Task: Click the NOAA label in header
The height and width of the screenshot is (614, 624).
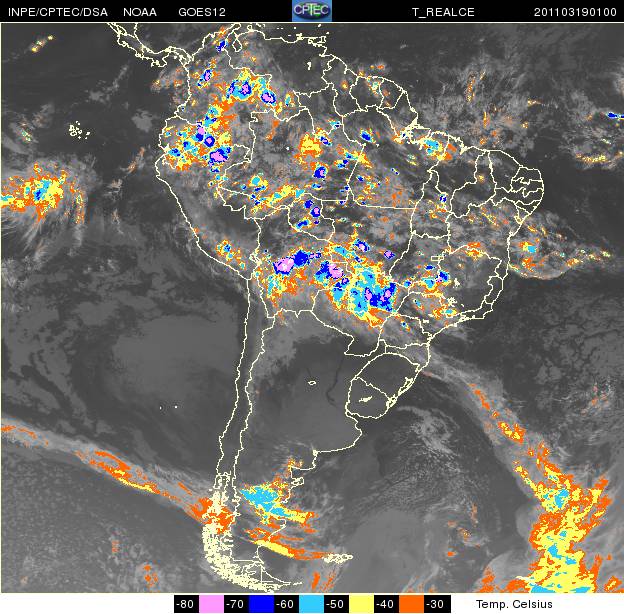Action: (x=140, y=12)
